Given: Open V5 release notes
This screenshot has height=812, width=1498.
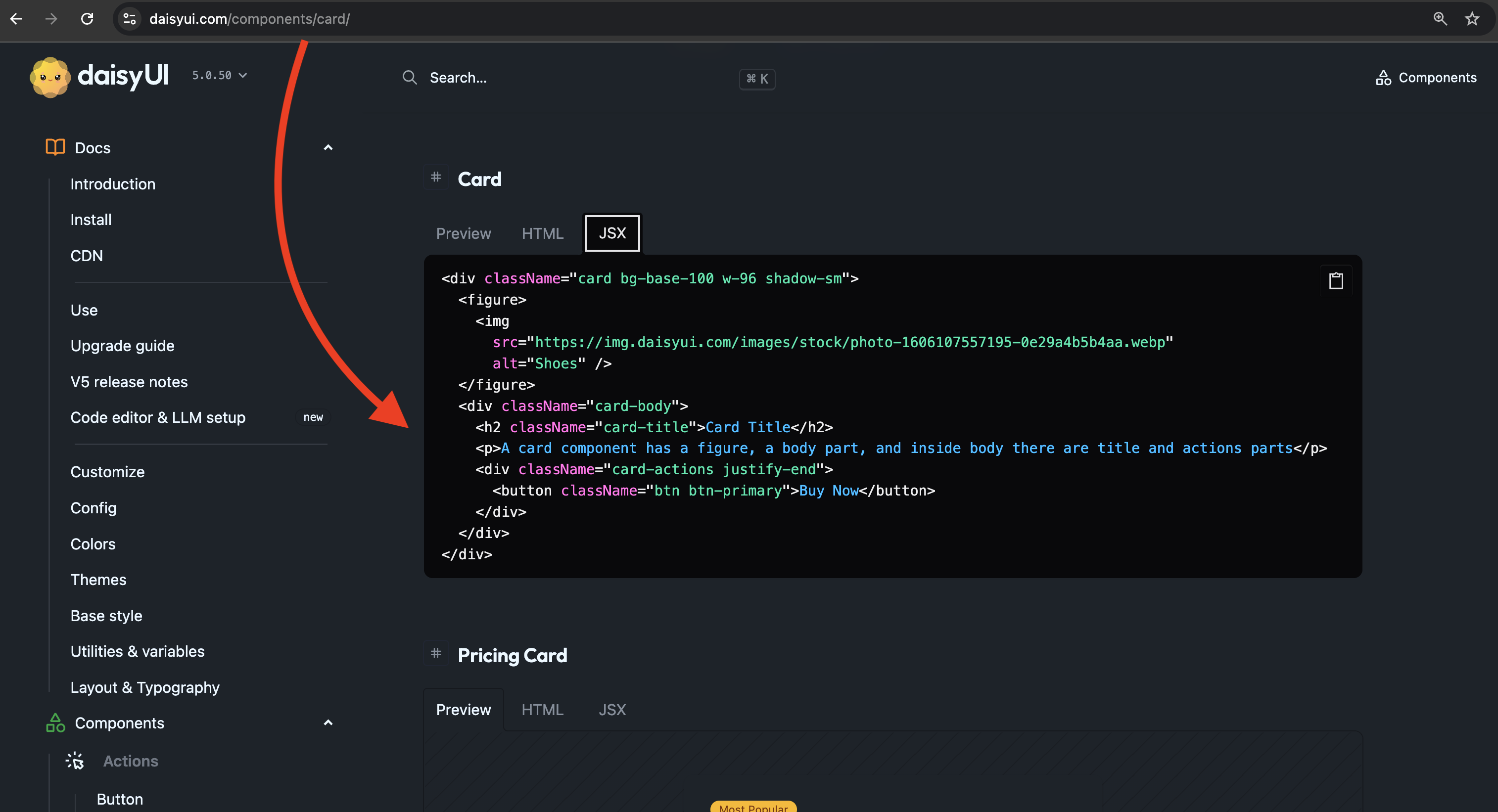Looking at the screenshot, I should 129,382.
